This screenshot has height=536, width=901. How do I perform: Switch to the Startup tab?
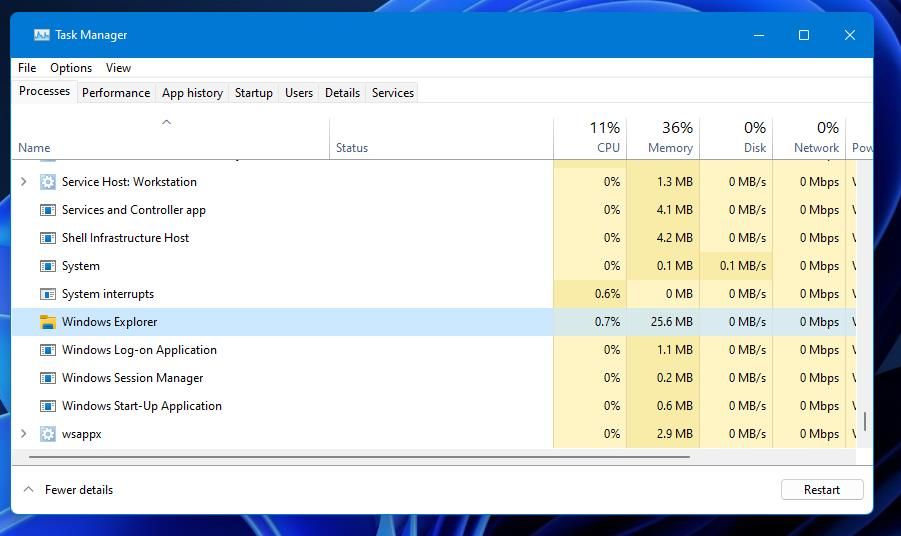[253, 93]
